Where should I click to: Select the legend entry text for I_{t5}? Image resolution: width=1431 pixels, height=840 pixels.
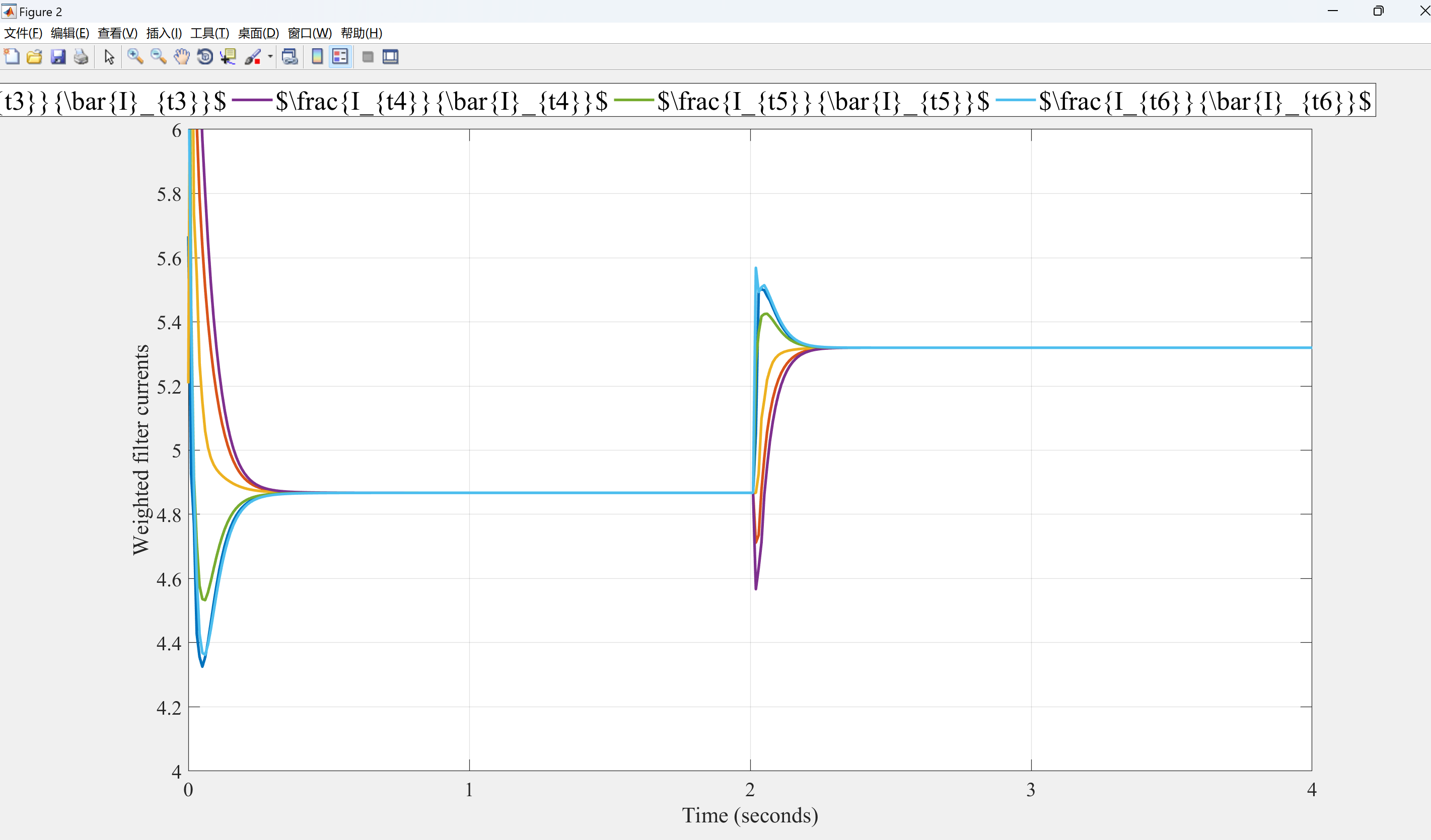click(823, 101)
